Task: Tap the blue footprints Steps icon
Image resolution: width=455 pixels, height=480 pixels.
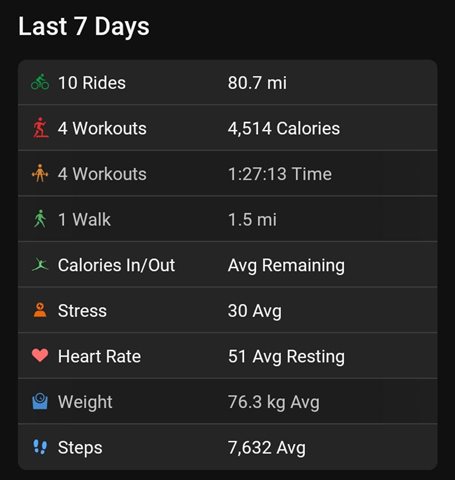Action: coord(40,447)
